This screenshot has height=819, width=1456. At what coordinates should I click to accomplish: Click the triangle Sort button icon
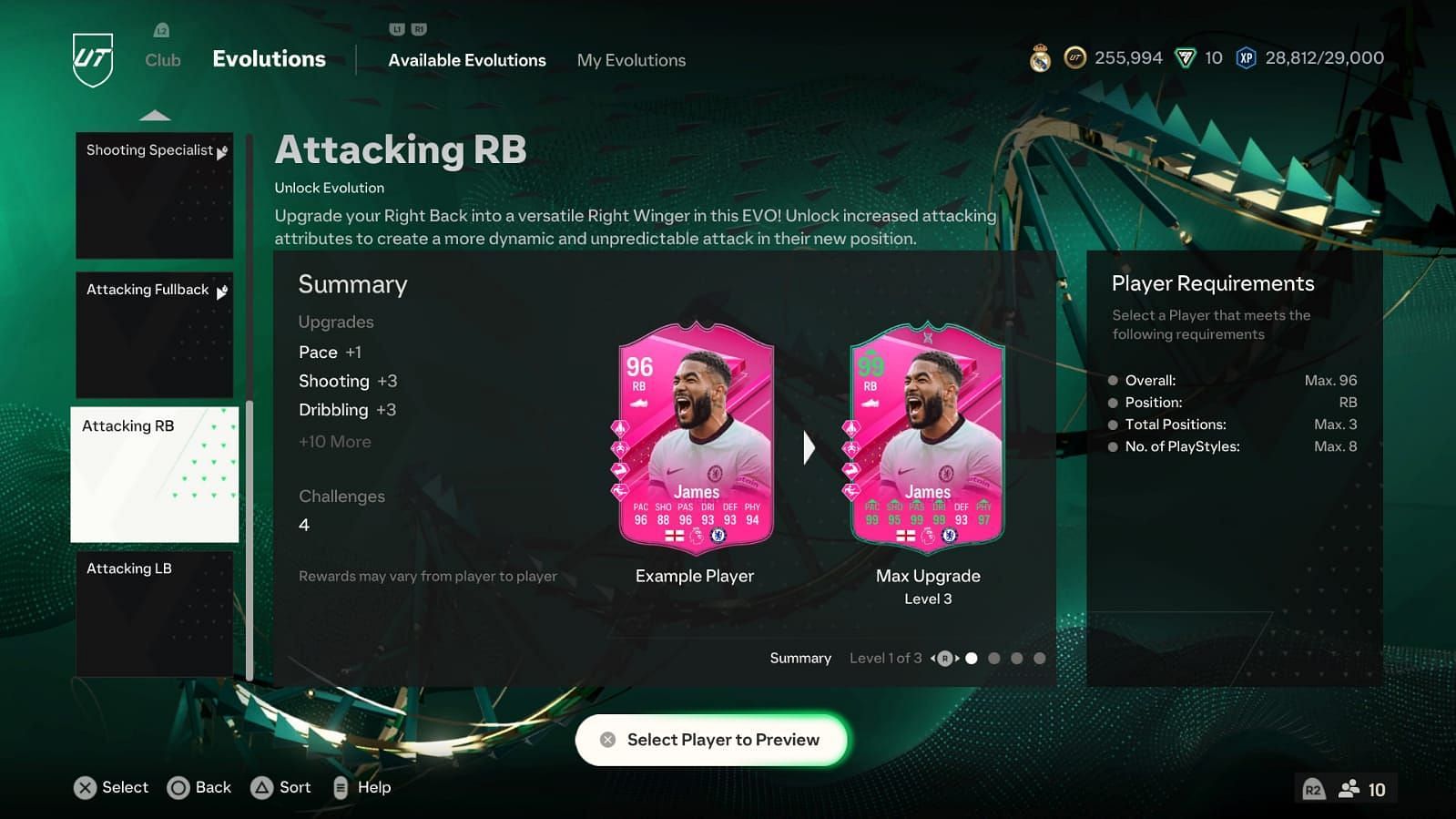[x=261, y=788]
